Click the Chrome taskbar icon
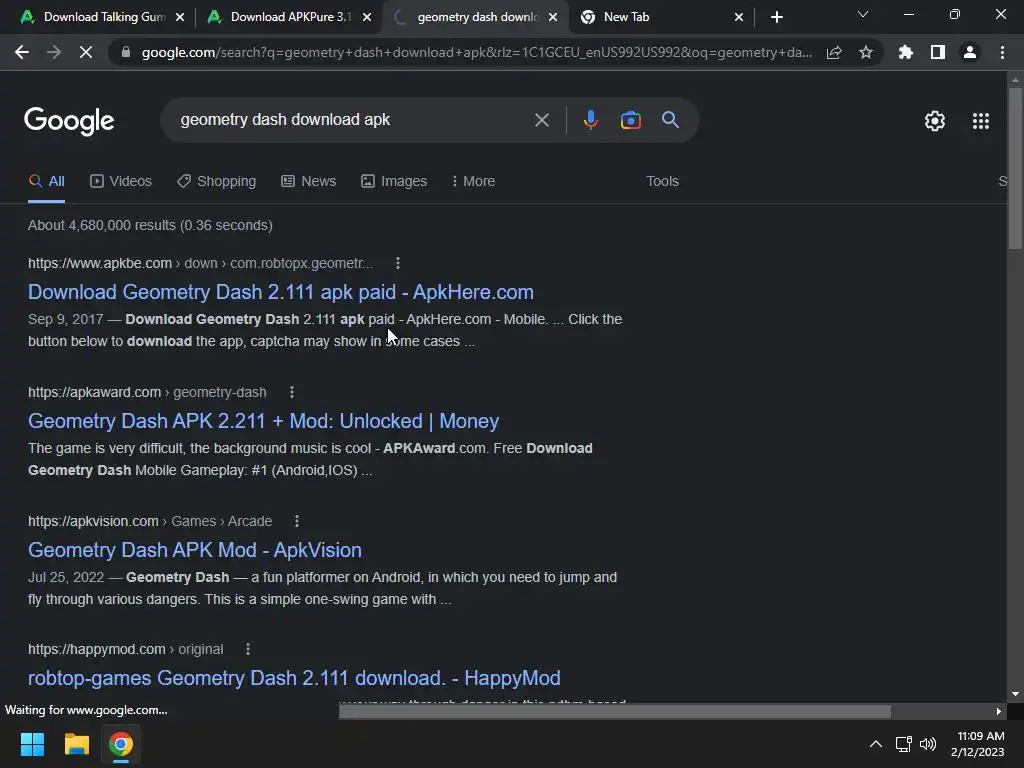1024x768 pixels. 121,744
